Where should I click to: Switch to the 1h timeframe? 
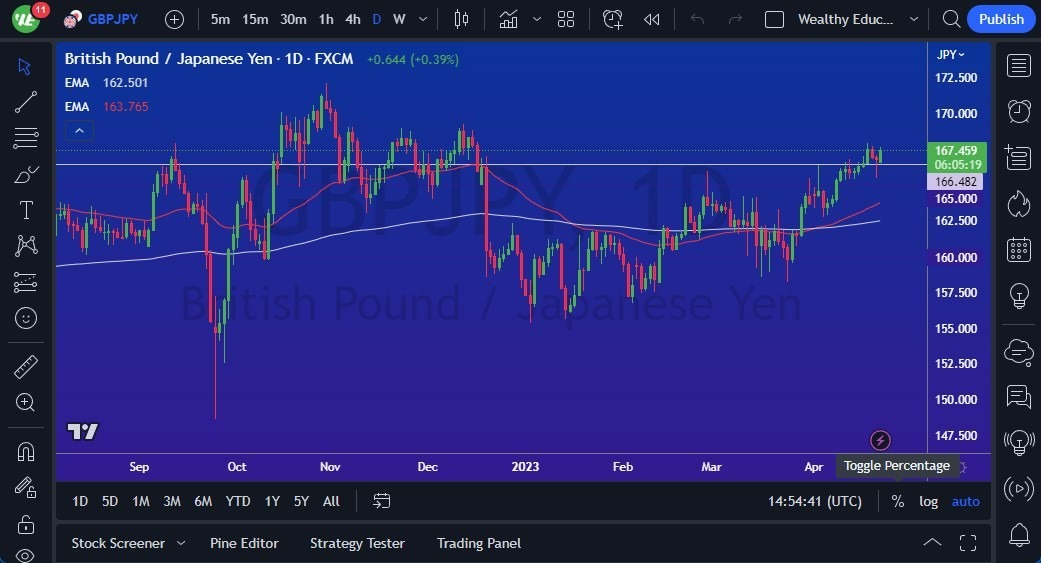coord(326,19)
